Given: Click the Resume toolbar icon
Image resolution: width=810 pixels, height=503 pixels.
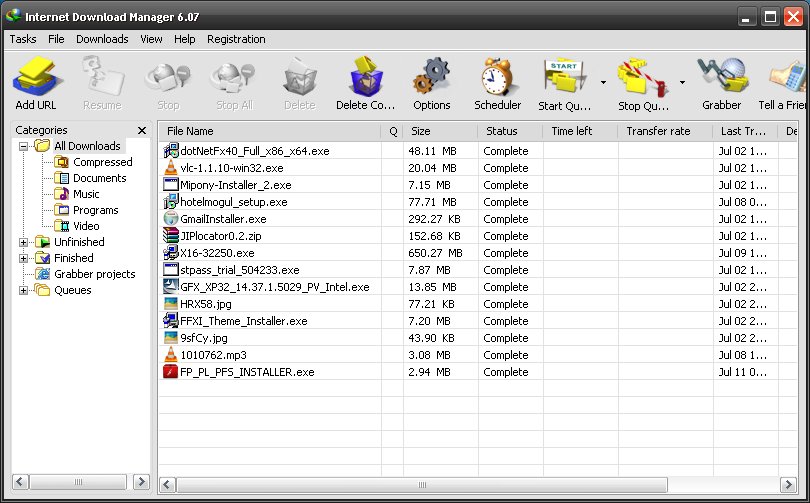Looking at the screenshot, I should (102, 77).
